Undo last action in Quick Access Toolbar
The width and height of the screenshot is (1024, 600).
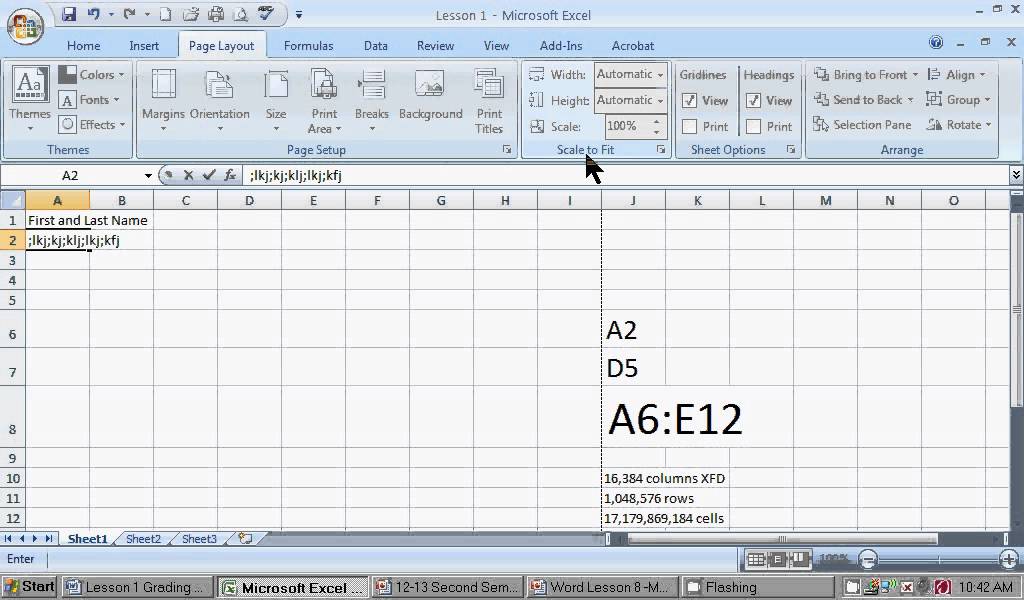(x=93, y=14)
